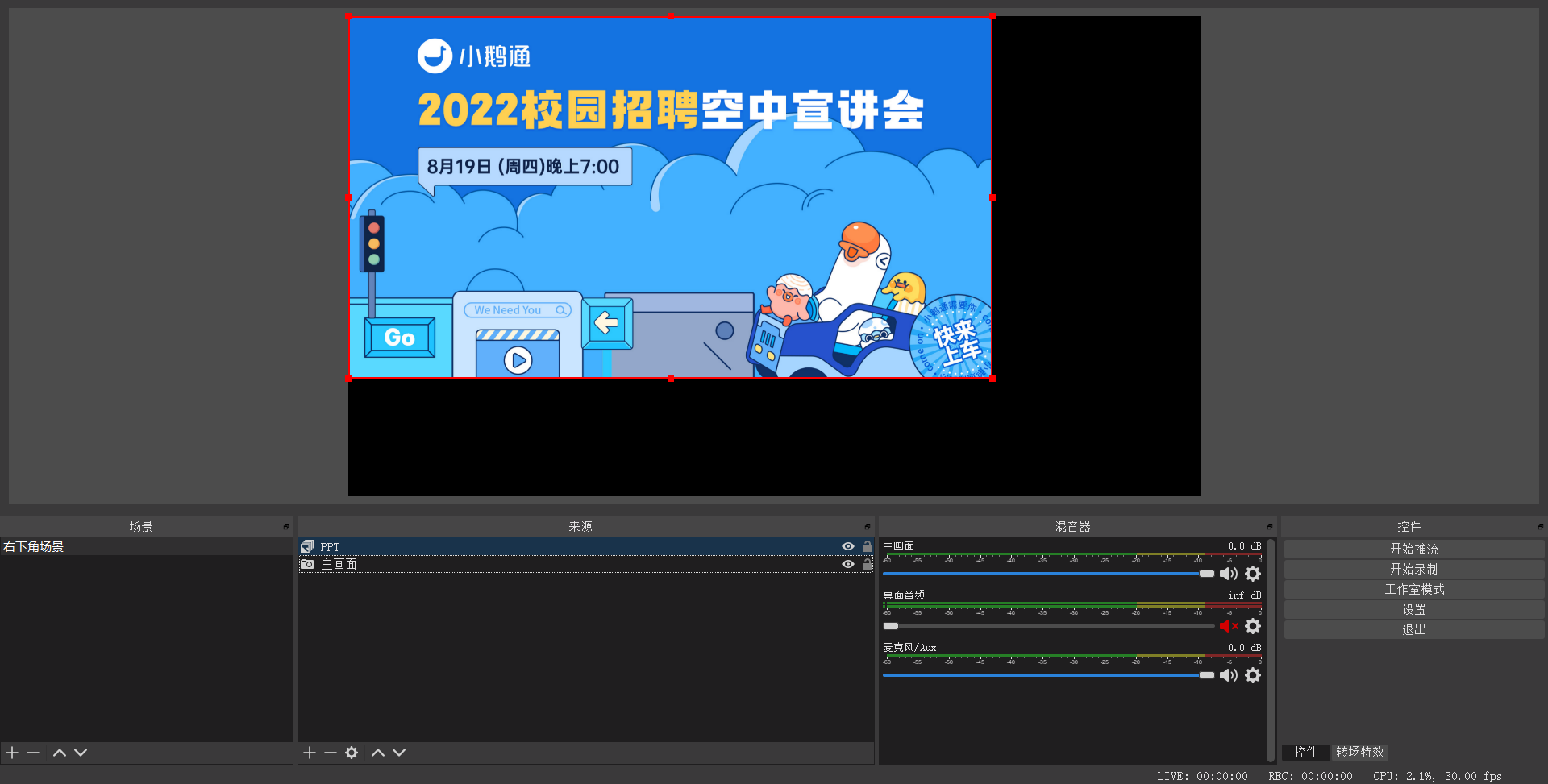Mute the 主画面 audio speaker icon
Viewport: 1548px width, 784px height.
coord(1229,574)
